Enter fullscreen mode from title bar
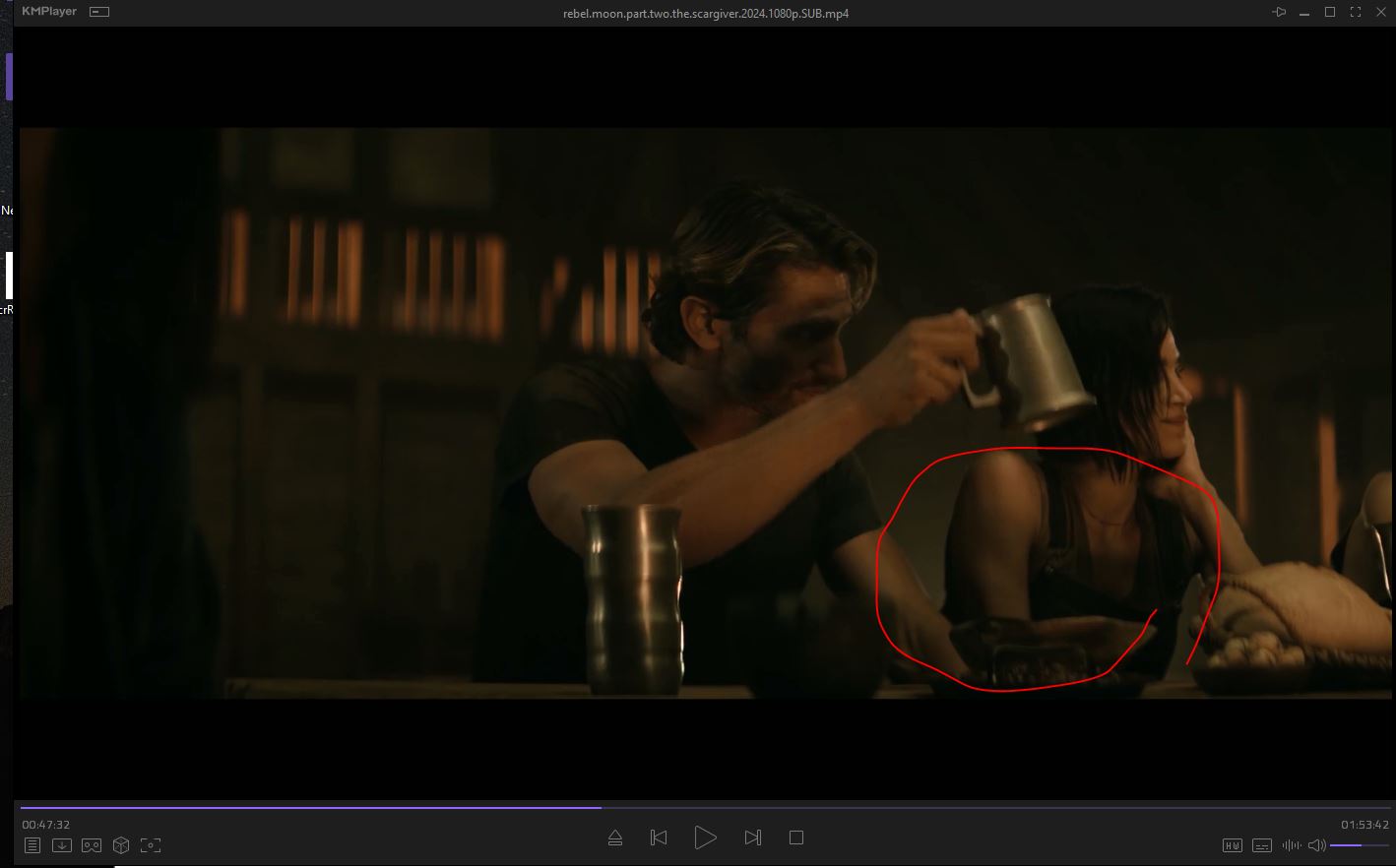The height and width of the screenshot is (868, 1396). click(x=1356, y=13)
